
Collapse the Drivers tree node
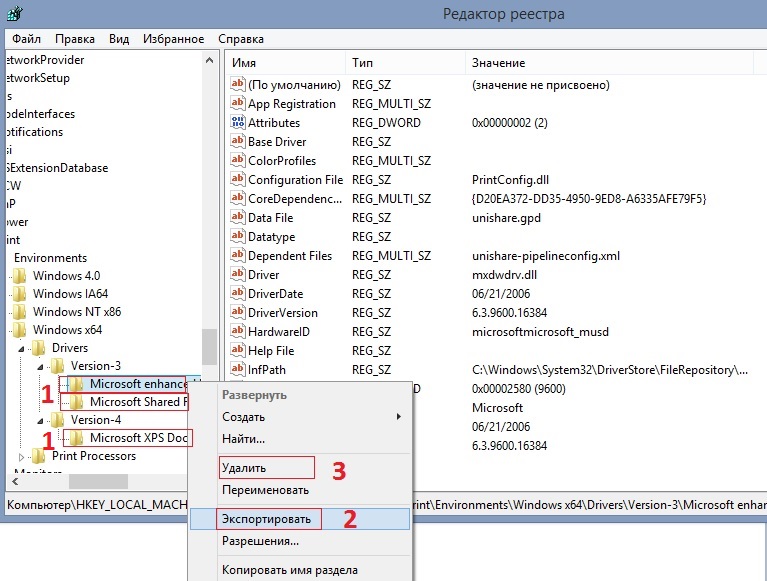(22, 349)
